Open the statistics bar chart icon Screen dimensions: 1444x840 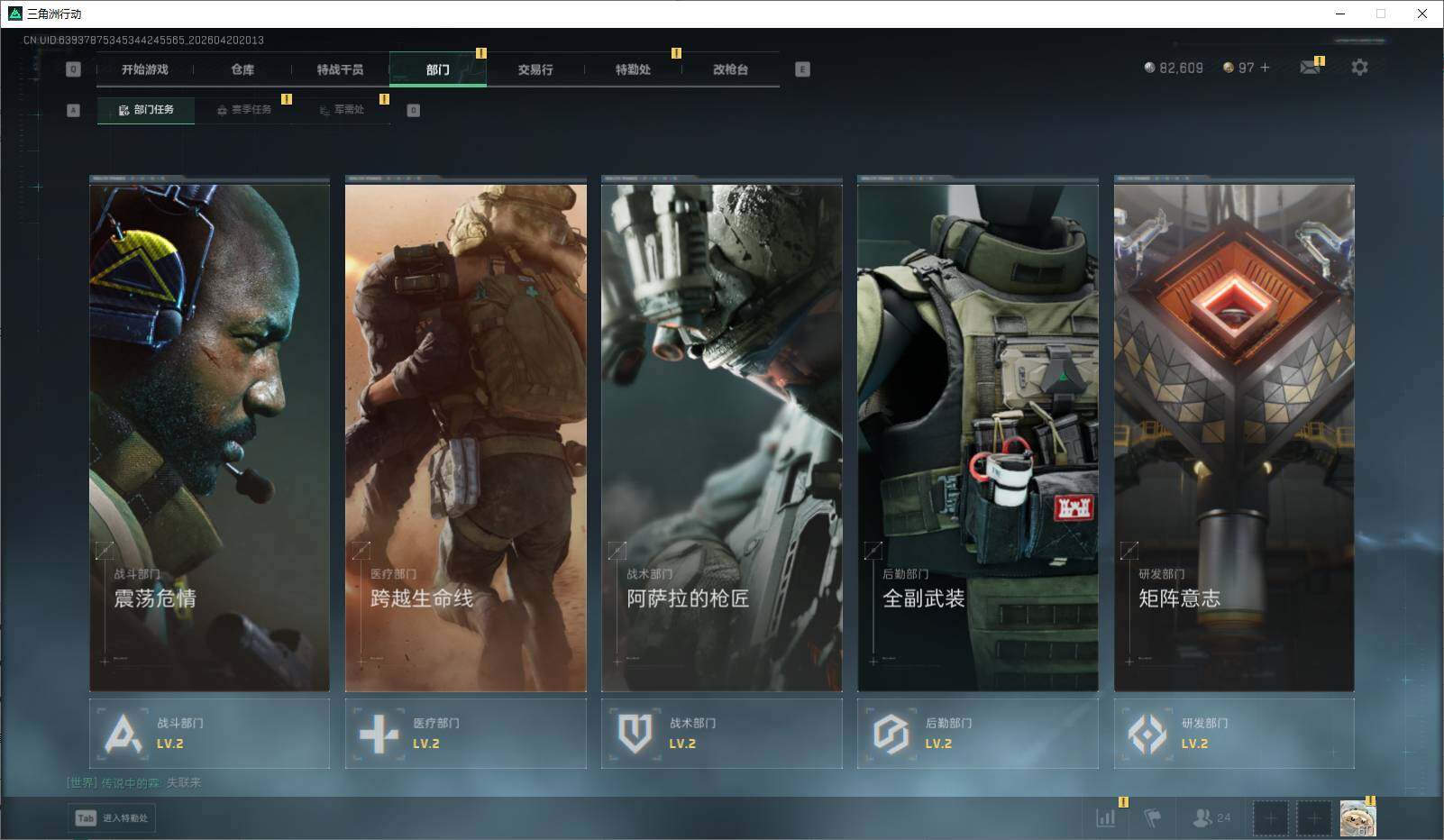(x=1106, y=817)
